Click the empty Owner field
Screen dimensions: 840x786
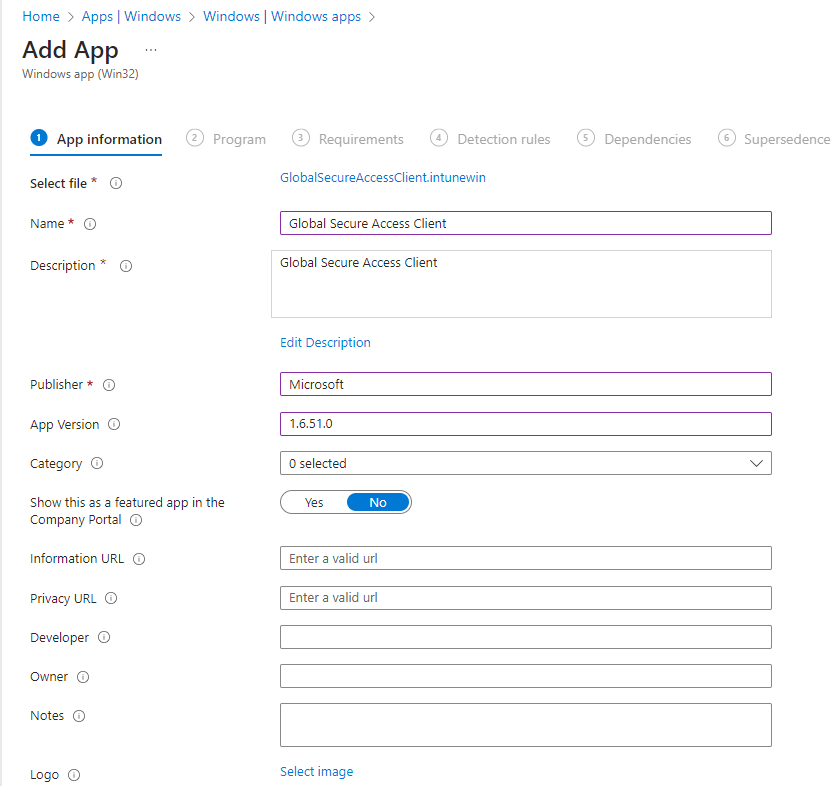(x=526, y=676)
